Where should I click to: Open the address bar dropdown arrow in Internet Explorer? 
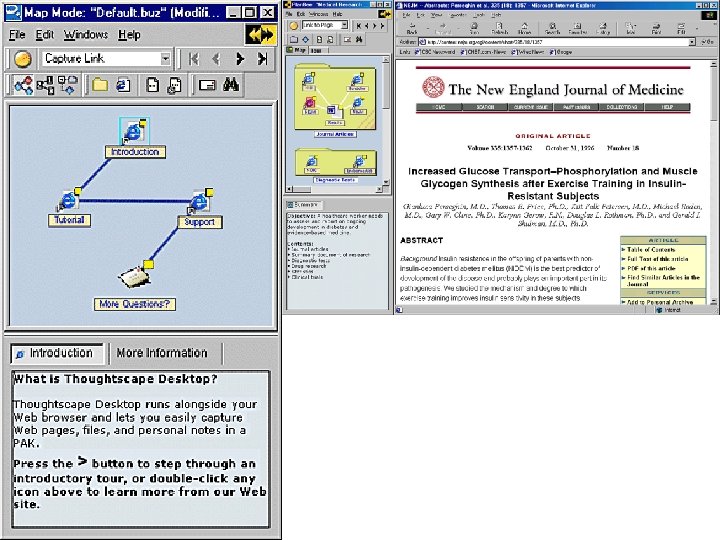[x=692, y=42]
